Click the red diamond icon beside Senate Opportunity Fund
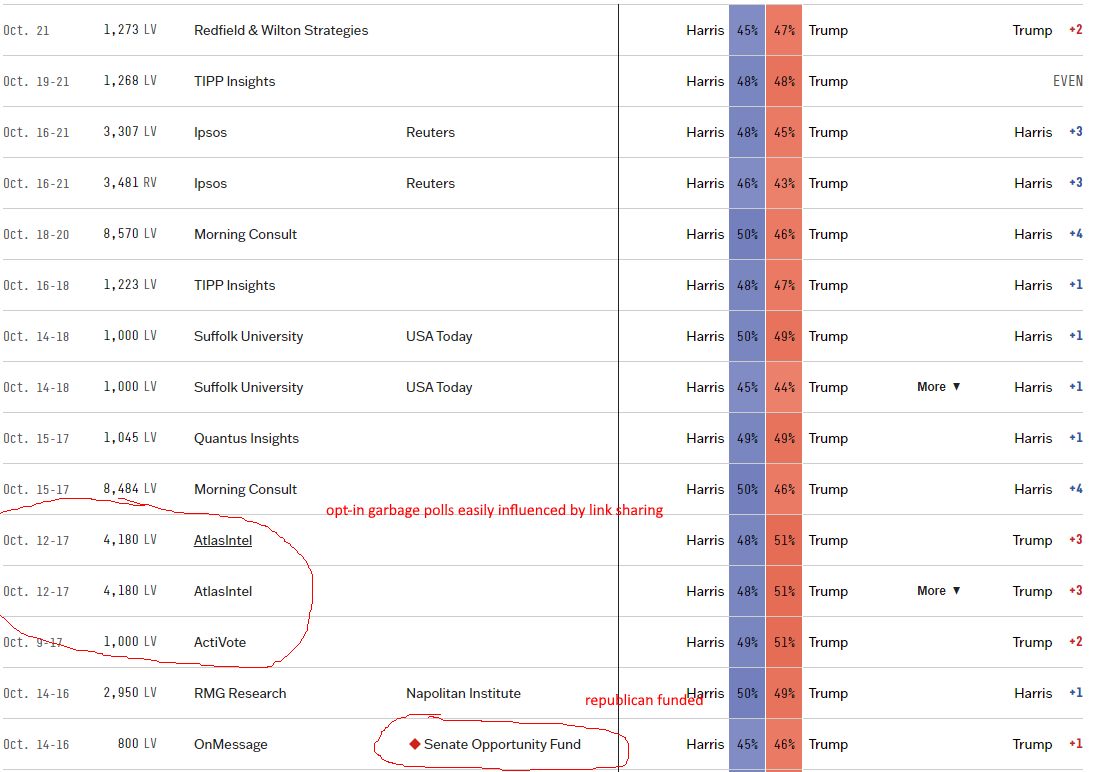This screenshot has width=1104, height=772. pyautogui.click(x=414, y=744)
